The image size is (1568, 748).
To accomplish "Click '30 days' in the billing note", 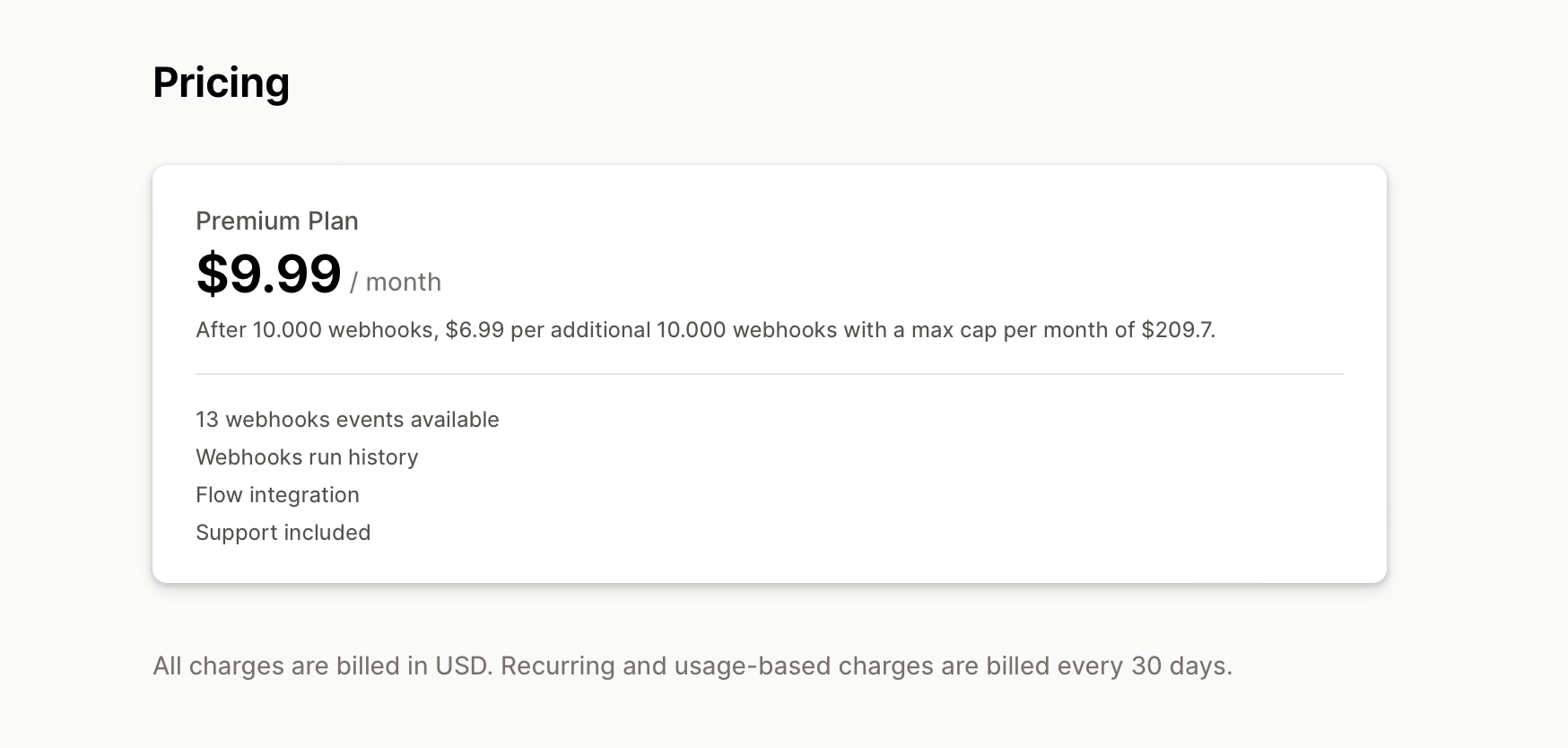I will click(1179, 666).
